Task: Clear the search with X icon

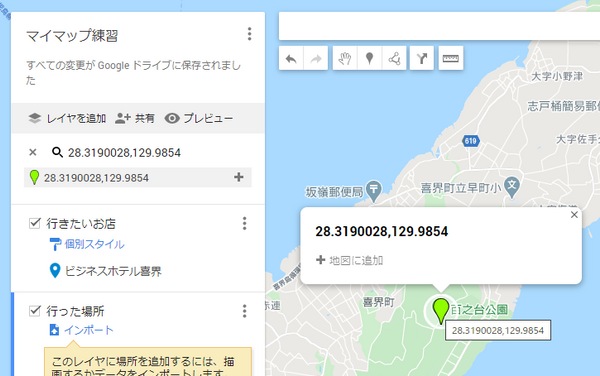Action: point(33,152)
